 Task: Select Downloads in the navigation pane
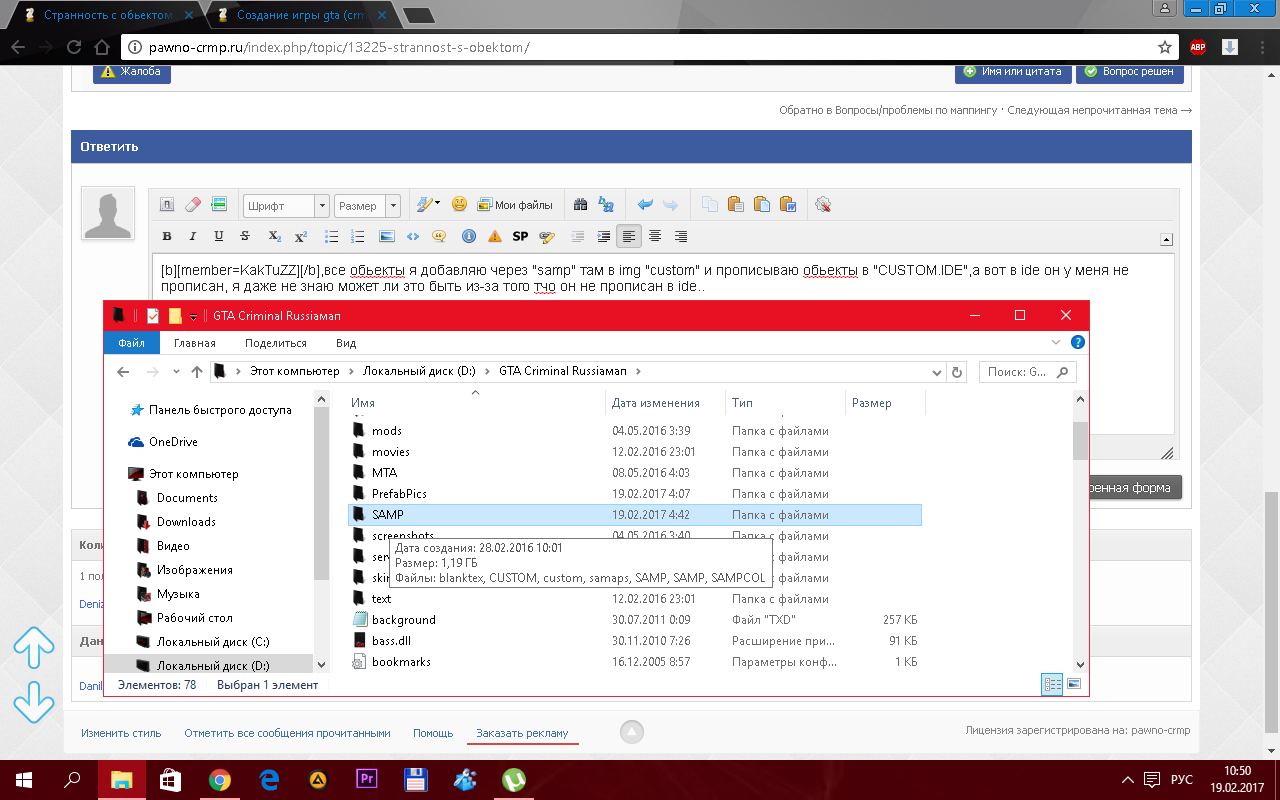186,522
